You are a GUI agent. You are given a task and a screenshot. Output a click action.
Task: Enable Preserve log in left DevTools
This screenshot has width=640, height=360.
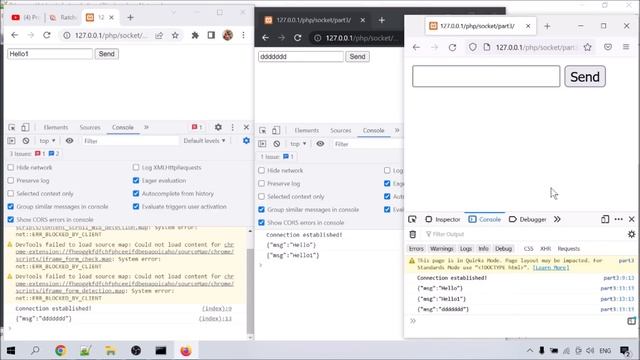[11, 181]
